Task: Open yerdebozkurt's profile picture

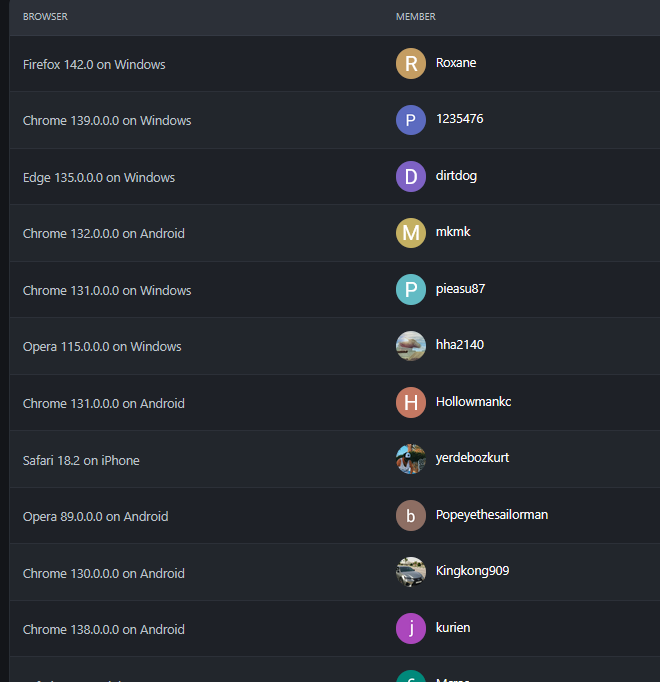Action: (x=411, y=459)
